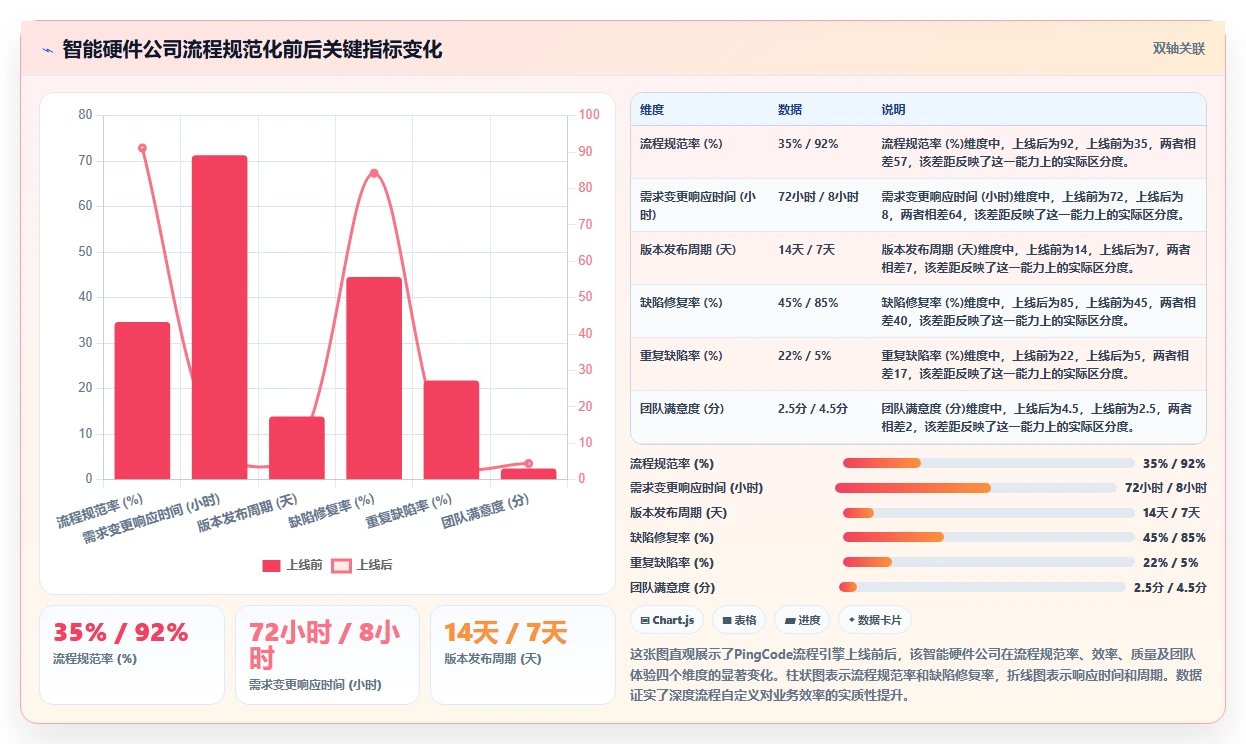
Task: Click table cell 2.5分 / 4.5分
Action: (813, 409)
